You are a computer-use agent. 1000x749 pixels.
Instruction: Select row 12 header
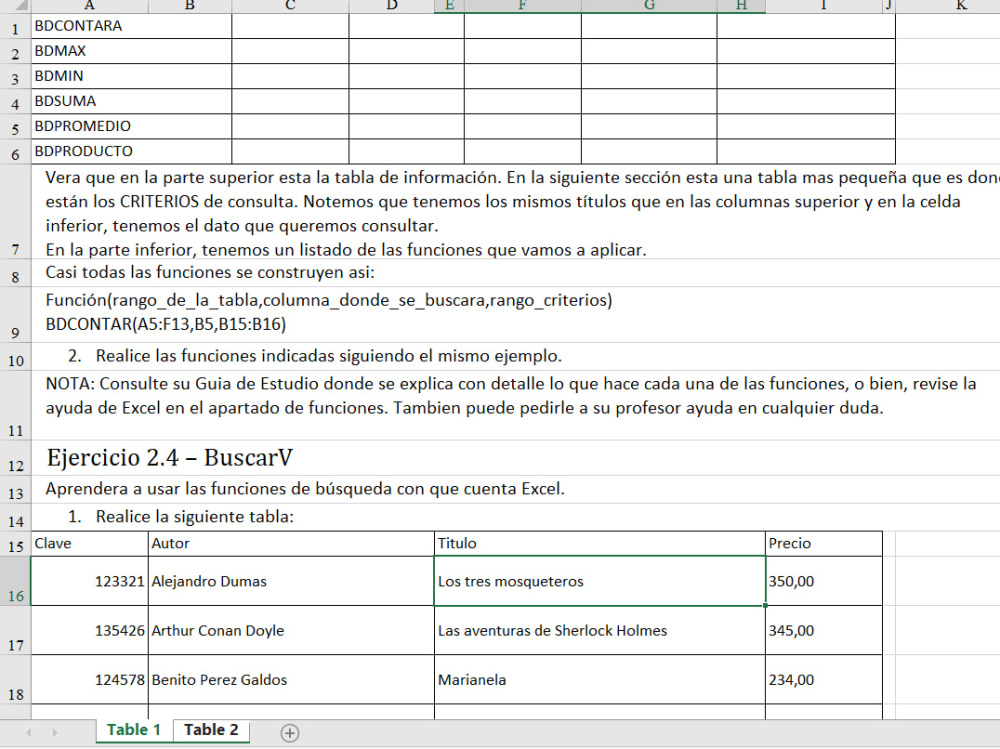(x=15, y=458)
